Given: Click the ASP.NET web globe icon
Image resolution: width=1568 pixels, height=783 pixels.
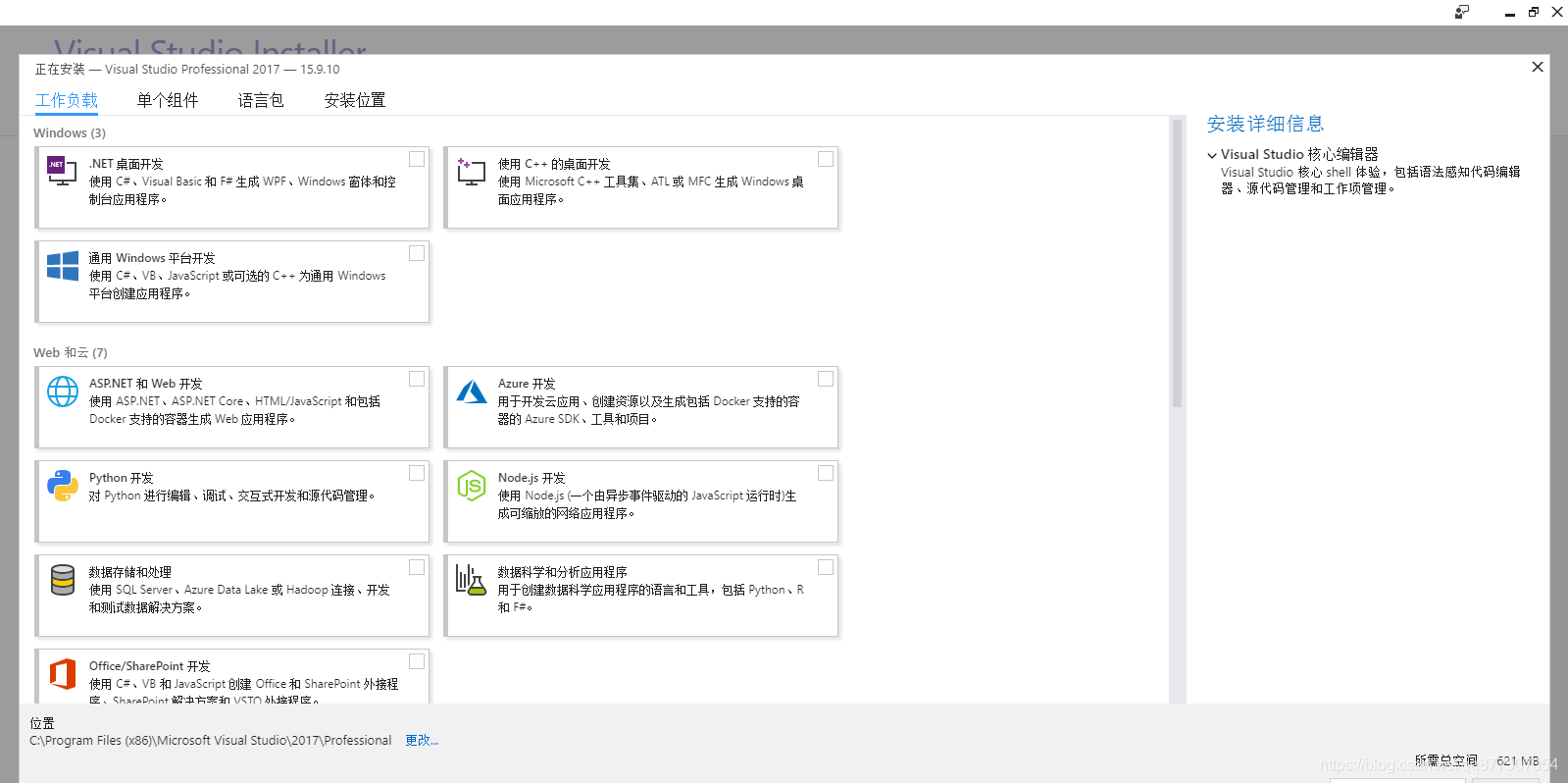Looking at the screenshot, I should 63,391.
